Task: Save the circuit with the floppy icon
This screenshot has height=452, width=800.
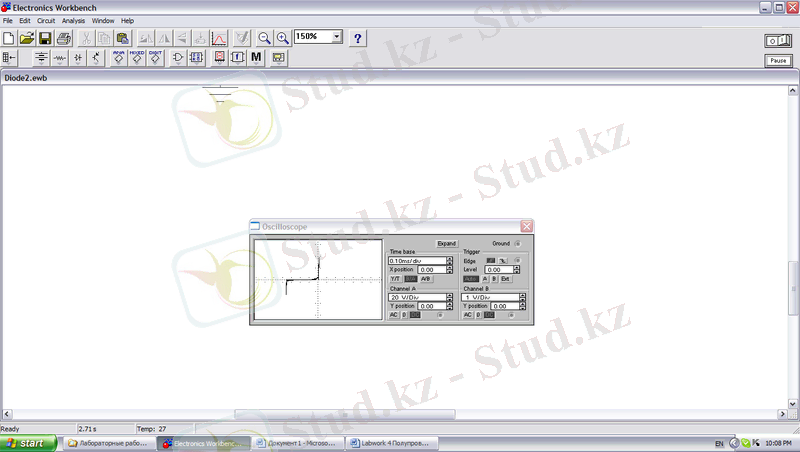Action: click(x=45, y=38)
